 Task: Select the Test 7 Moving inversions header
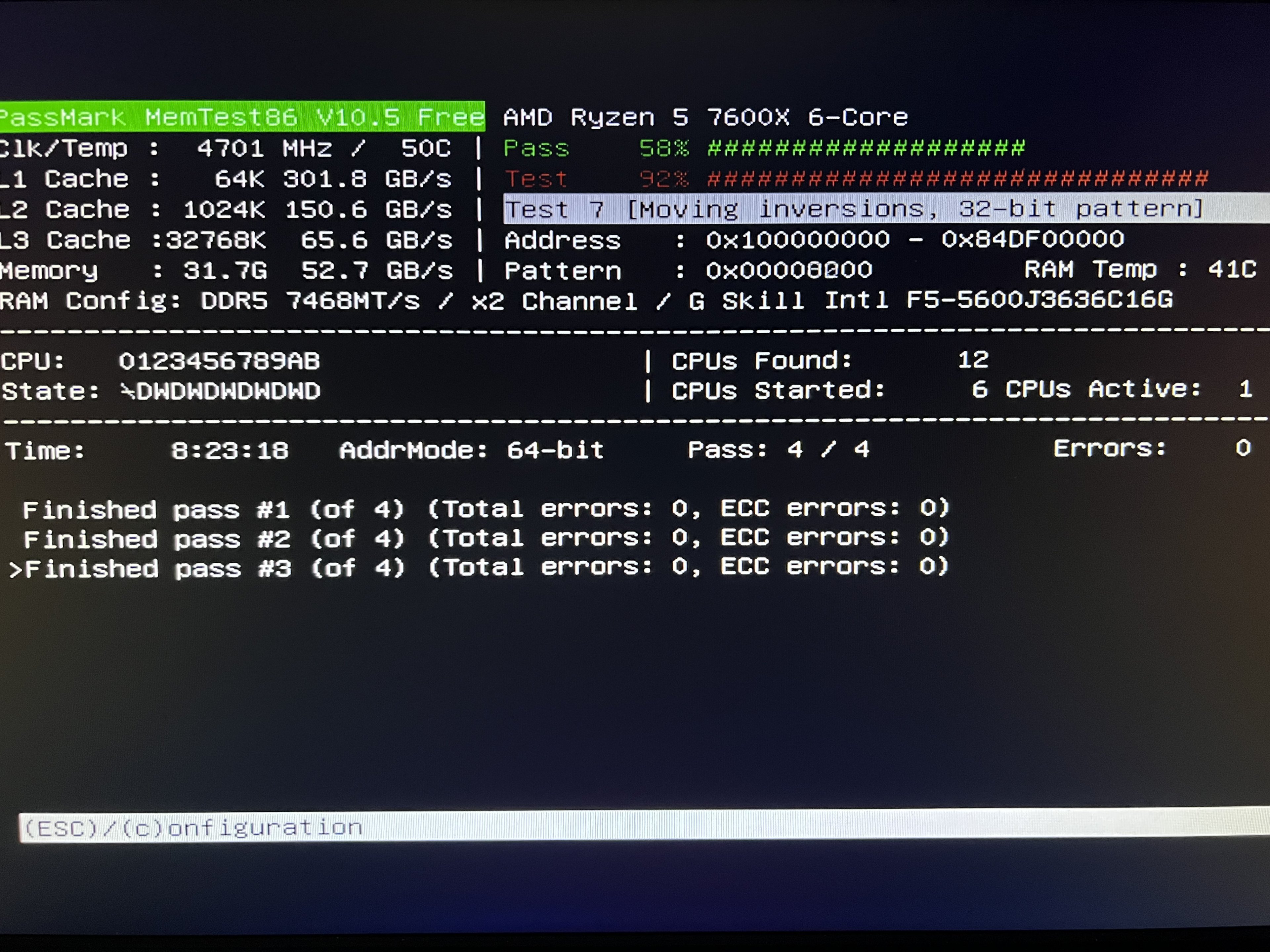(853, 209)
